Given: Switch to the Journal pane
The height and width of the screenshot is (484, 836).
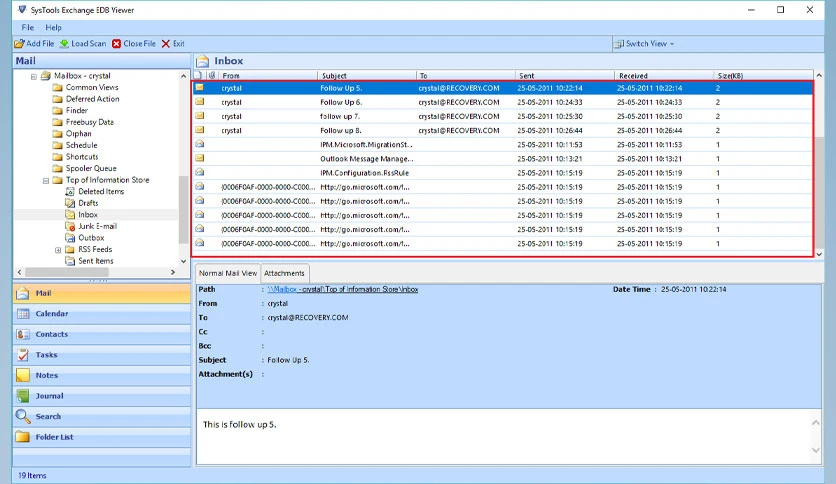Looking at the screenshot, I should (x=101, y=396).
